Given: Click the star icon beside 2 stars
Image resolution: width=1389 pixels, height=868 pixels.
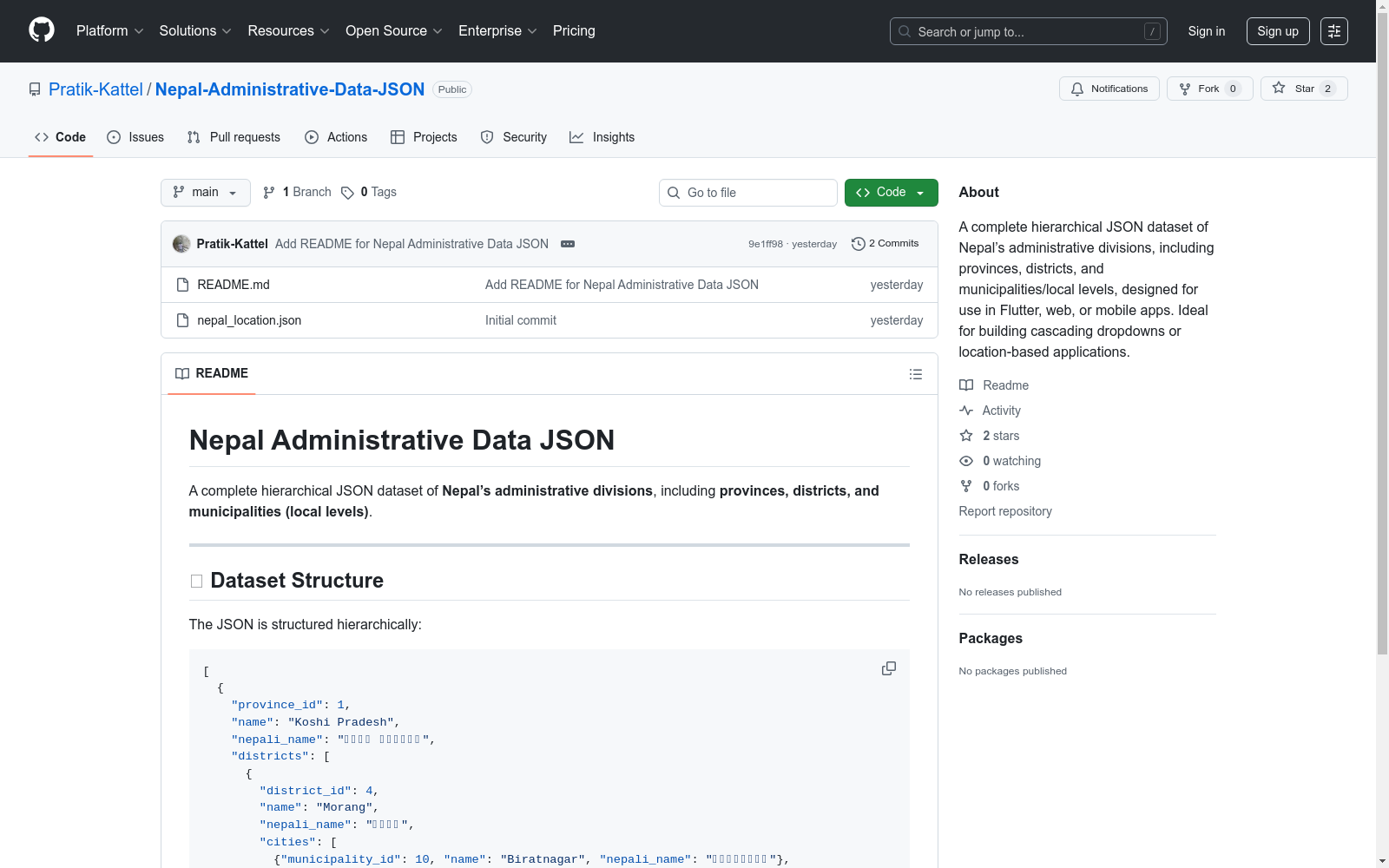Looking at the screenshot, I should [966, 436].
